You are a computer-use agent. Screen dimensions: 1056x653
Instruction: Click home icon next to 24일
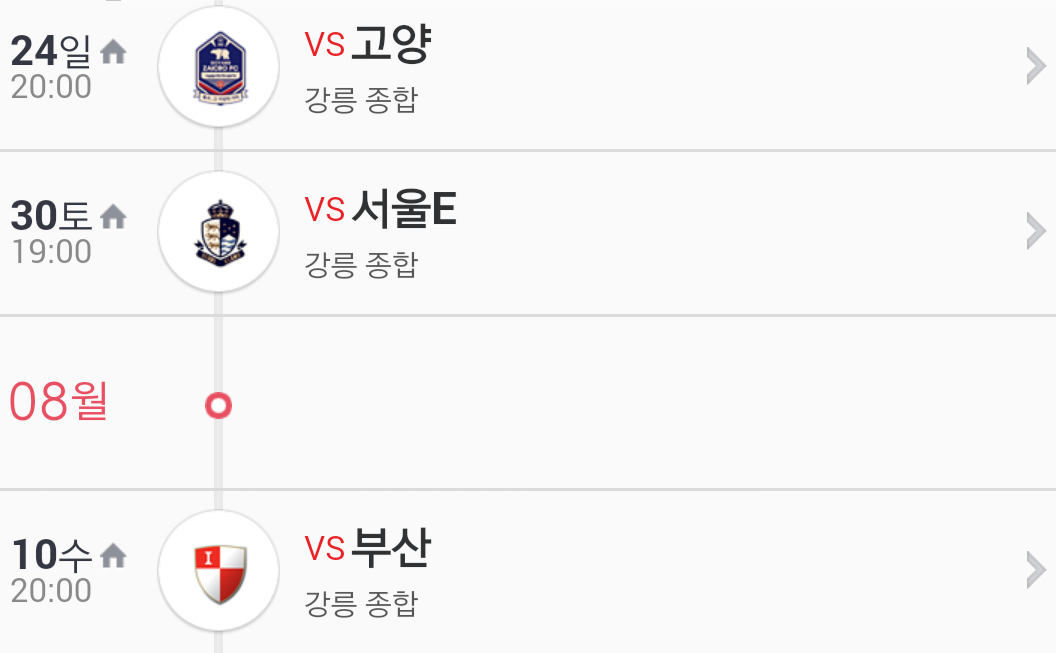click(113, 52)
